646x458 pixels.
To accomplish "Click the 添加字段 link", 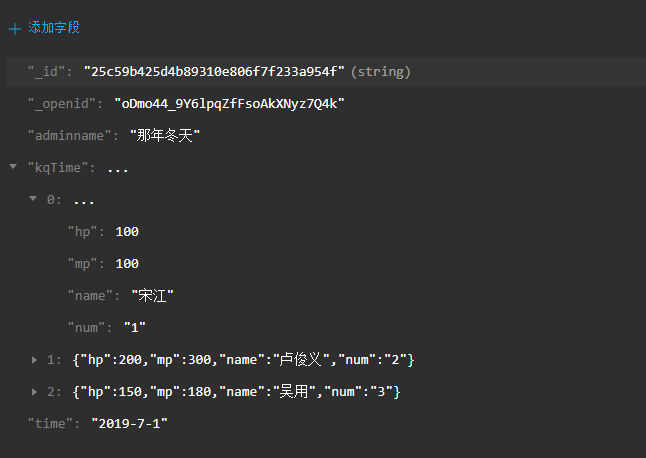I will click(x=54, y=28).
